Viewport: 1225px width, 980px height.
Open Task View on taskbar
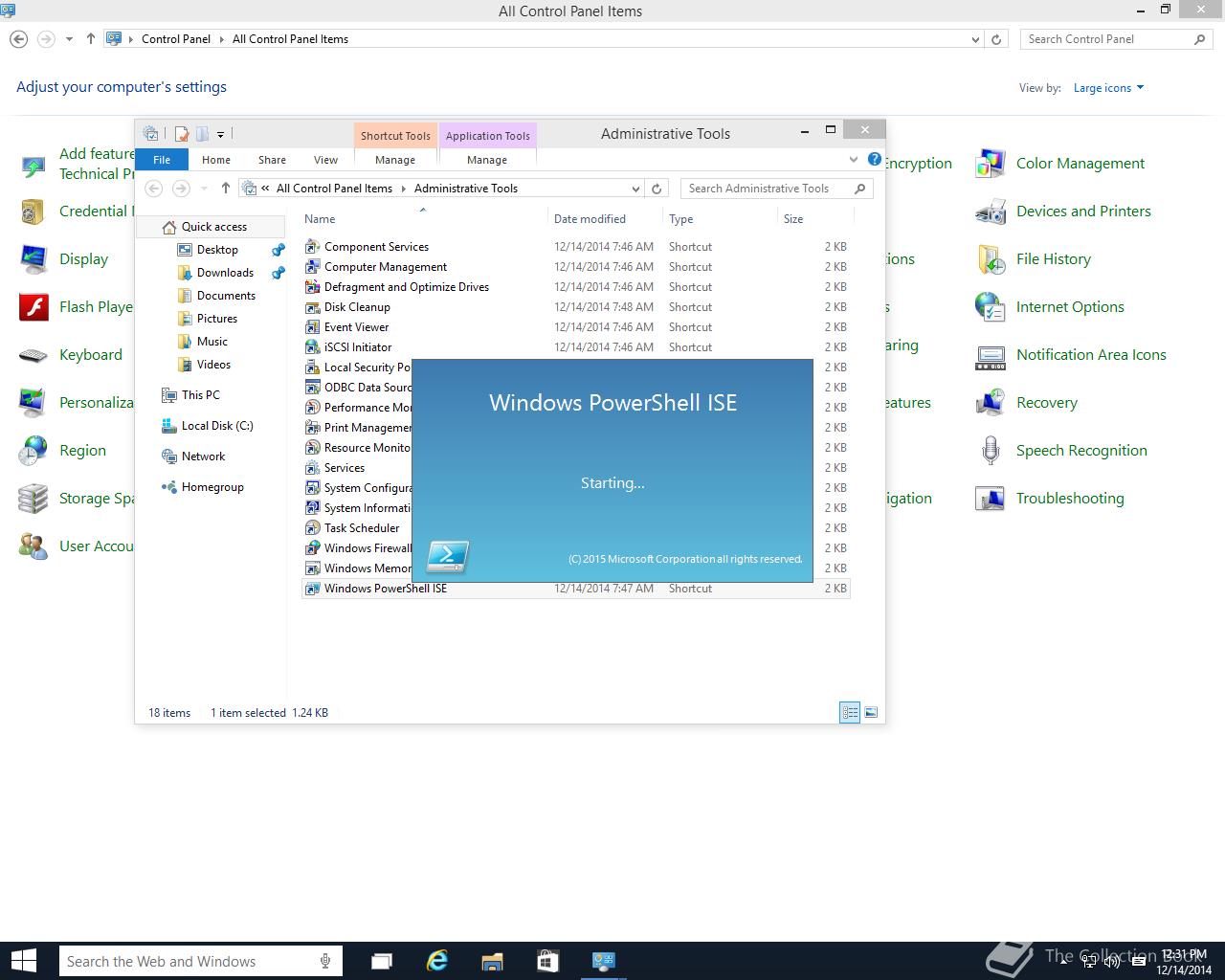(381, 961)
